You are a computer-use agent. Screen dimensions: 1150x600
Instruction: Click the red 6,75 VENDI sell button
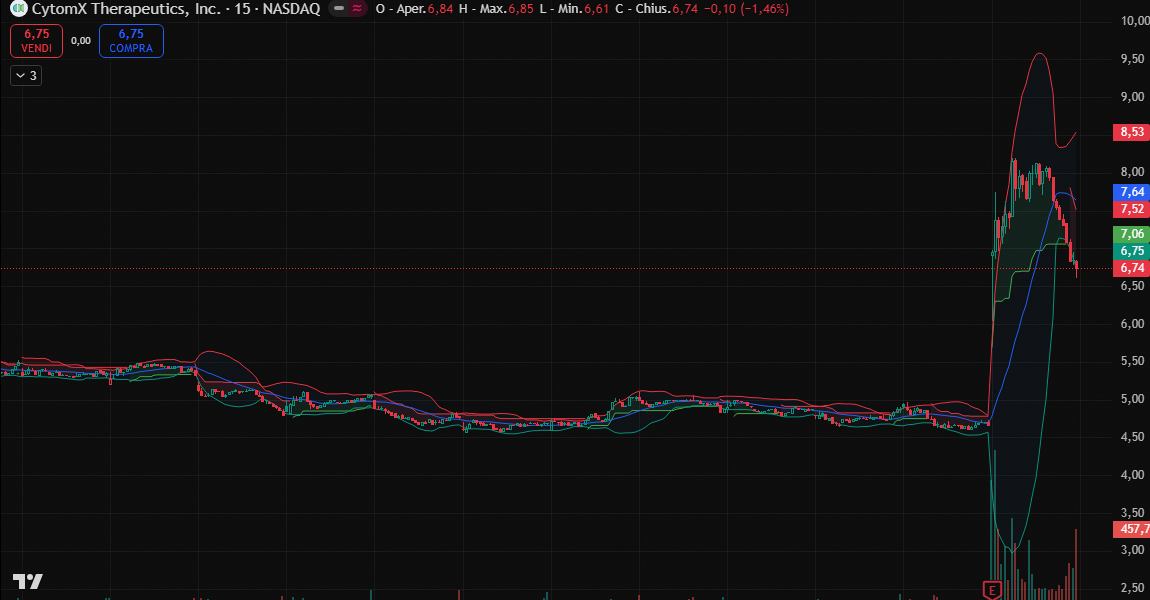(x=37, y=40)
